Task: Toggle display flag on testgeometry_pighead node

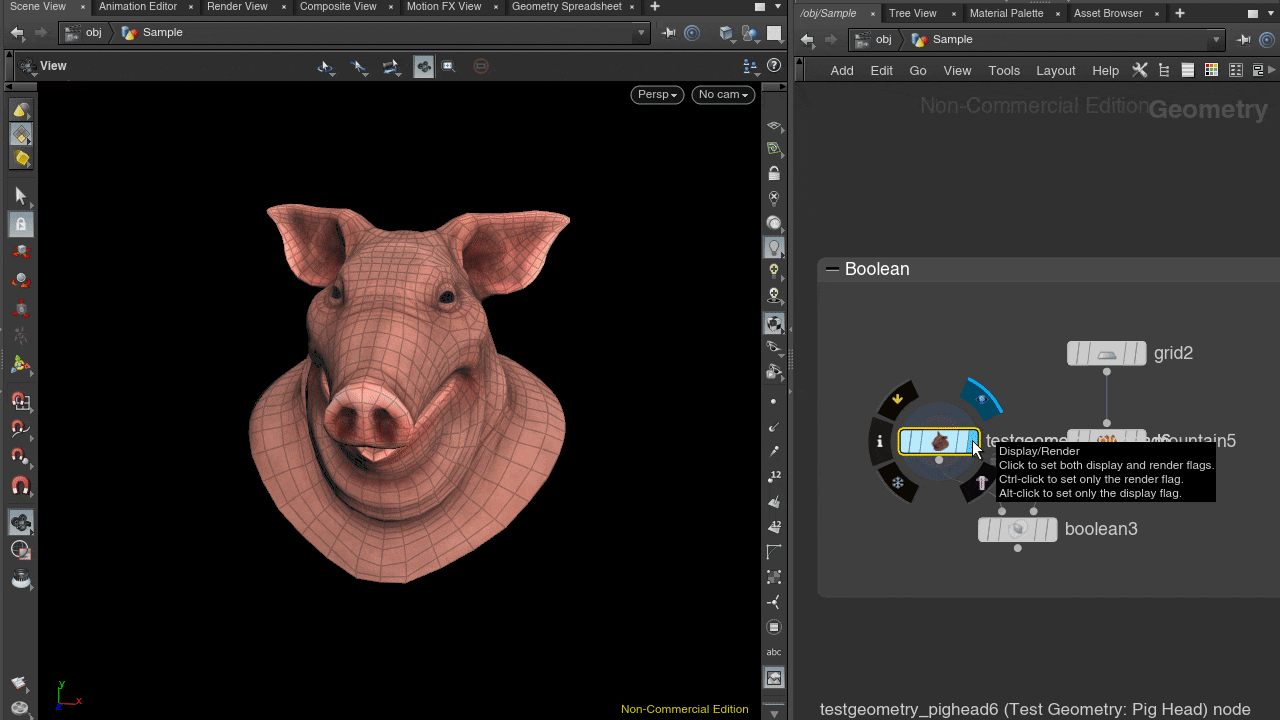Action: click(968, 441)
